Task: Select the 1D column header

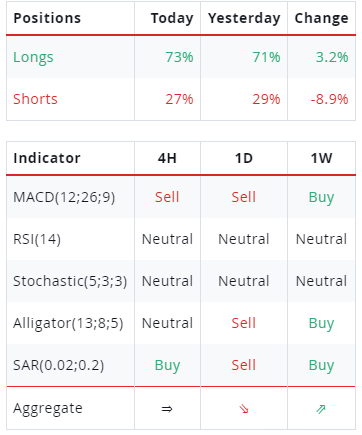Action: point(244,158)
